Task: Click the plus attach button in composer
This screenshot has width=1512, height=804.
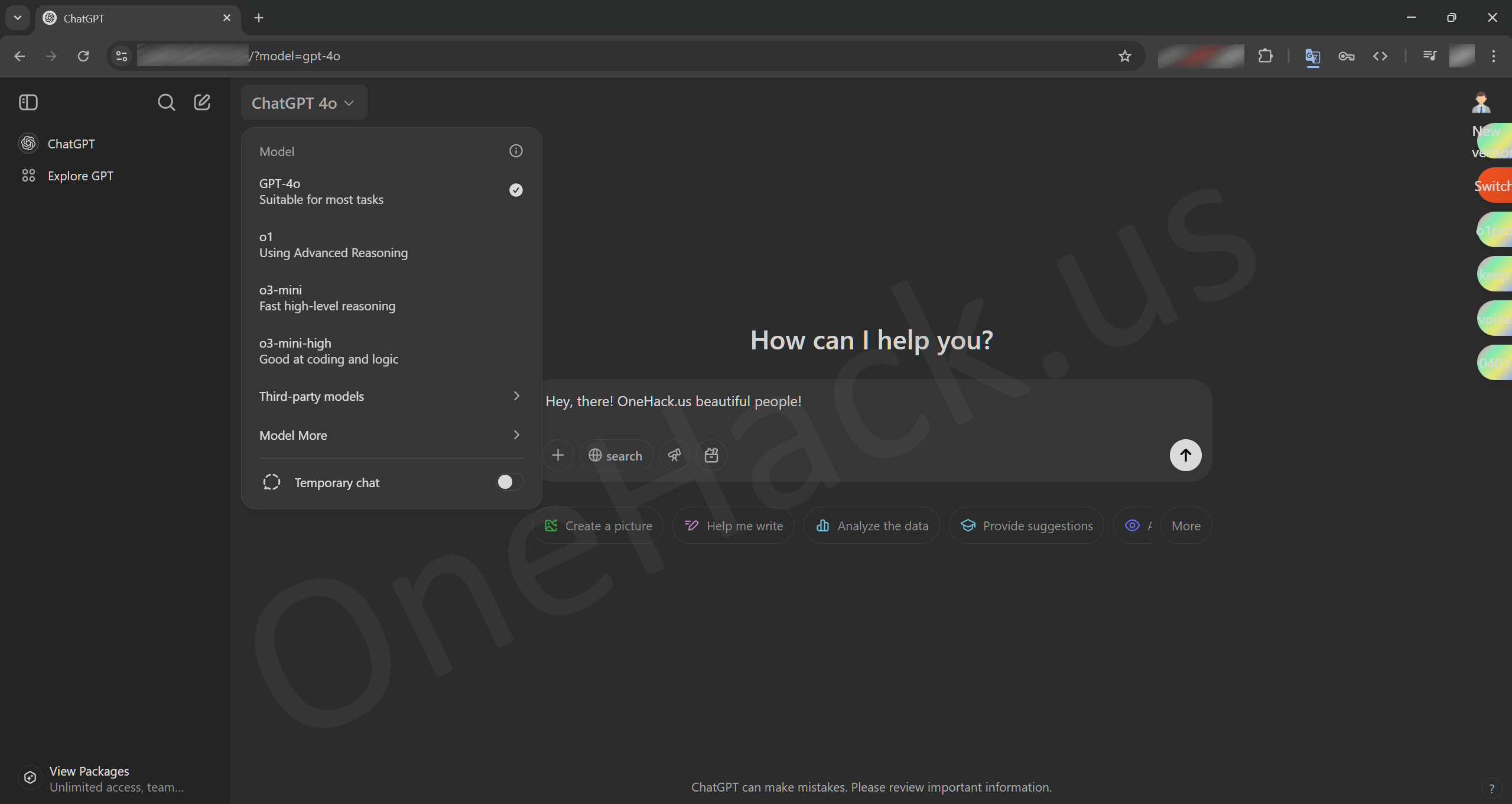Action: [x=558, y=455]
